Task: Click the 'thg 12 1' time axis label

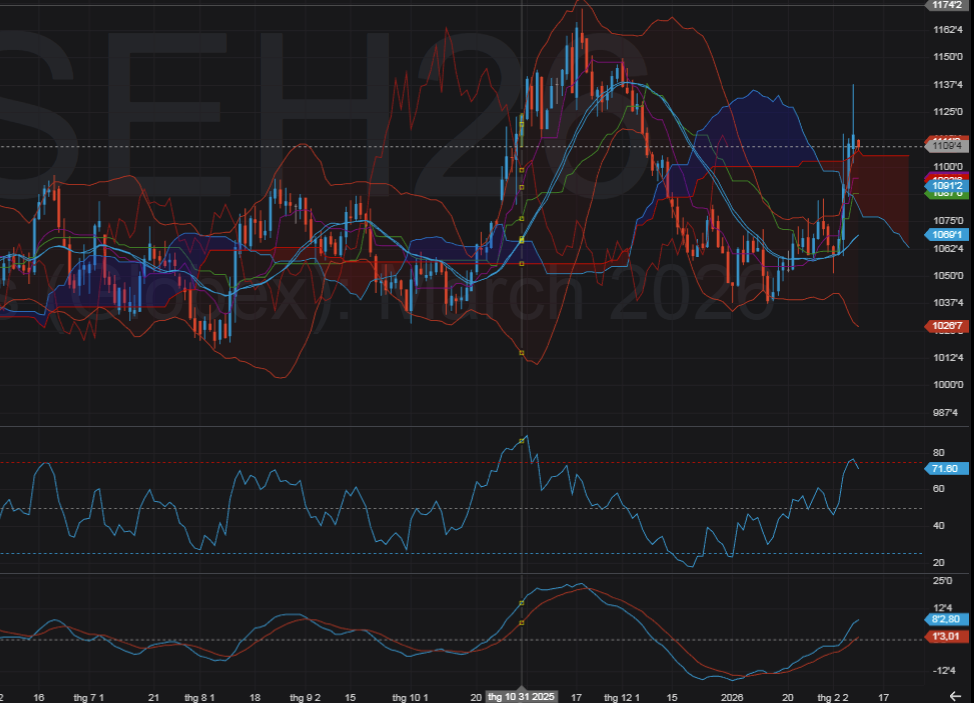Action: pyautogui.click(x=623, y=696)
